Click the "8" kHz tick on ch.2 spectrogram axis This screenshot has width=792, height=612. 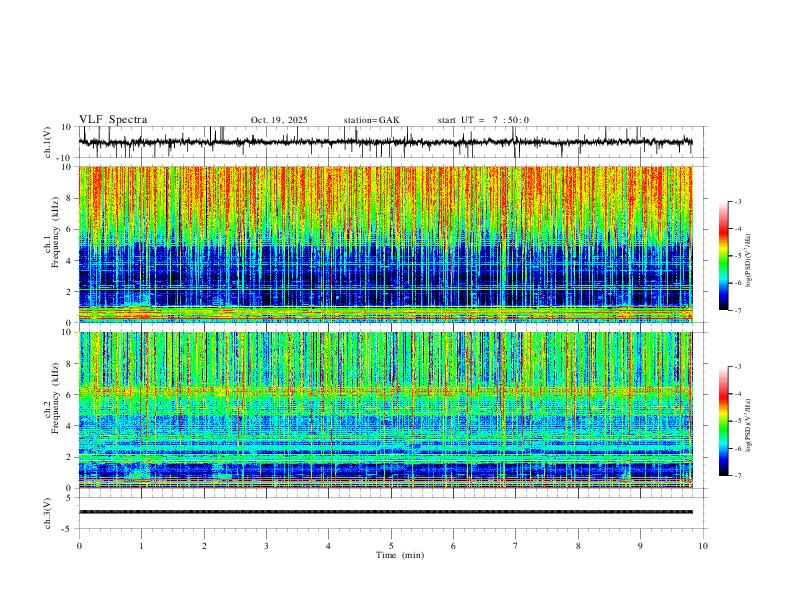[69, 364]
